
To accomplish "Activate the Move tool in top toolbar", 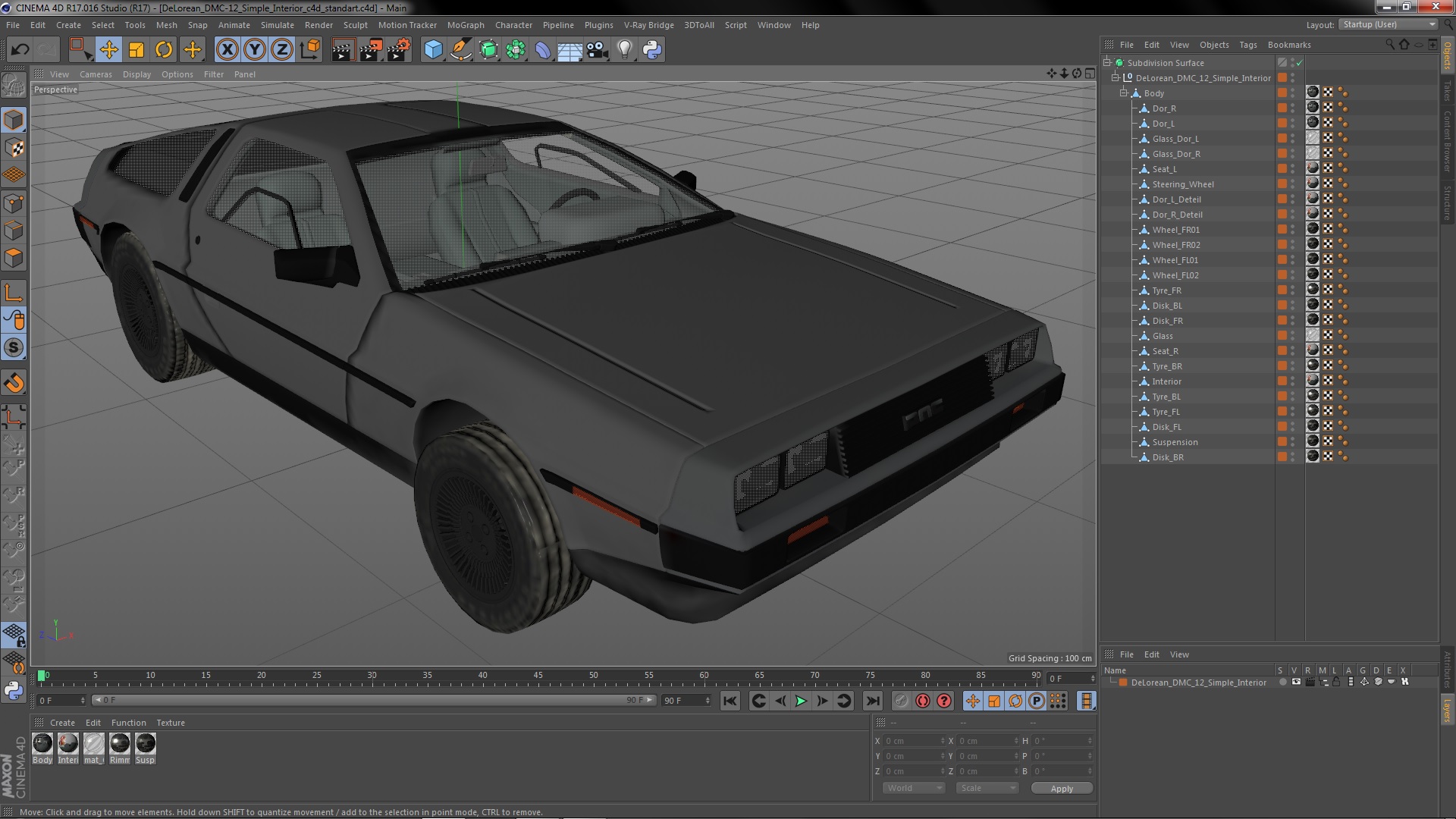I will tap(108, 50).
